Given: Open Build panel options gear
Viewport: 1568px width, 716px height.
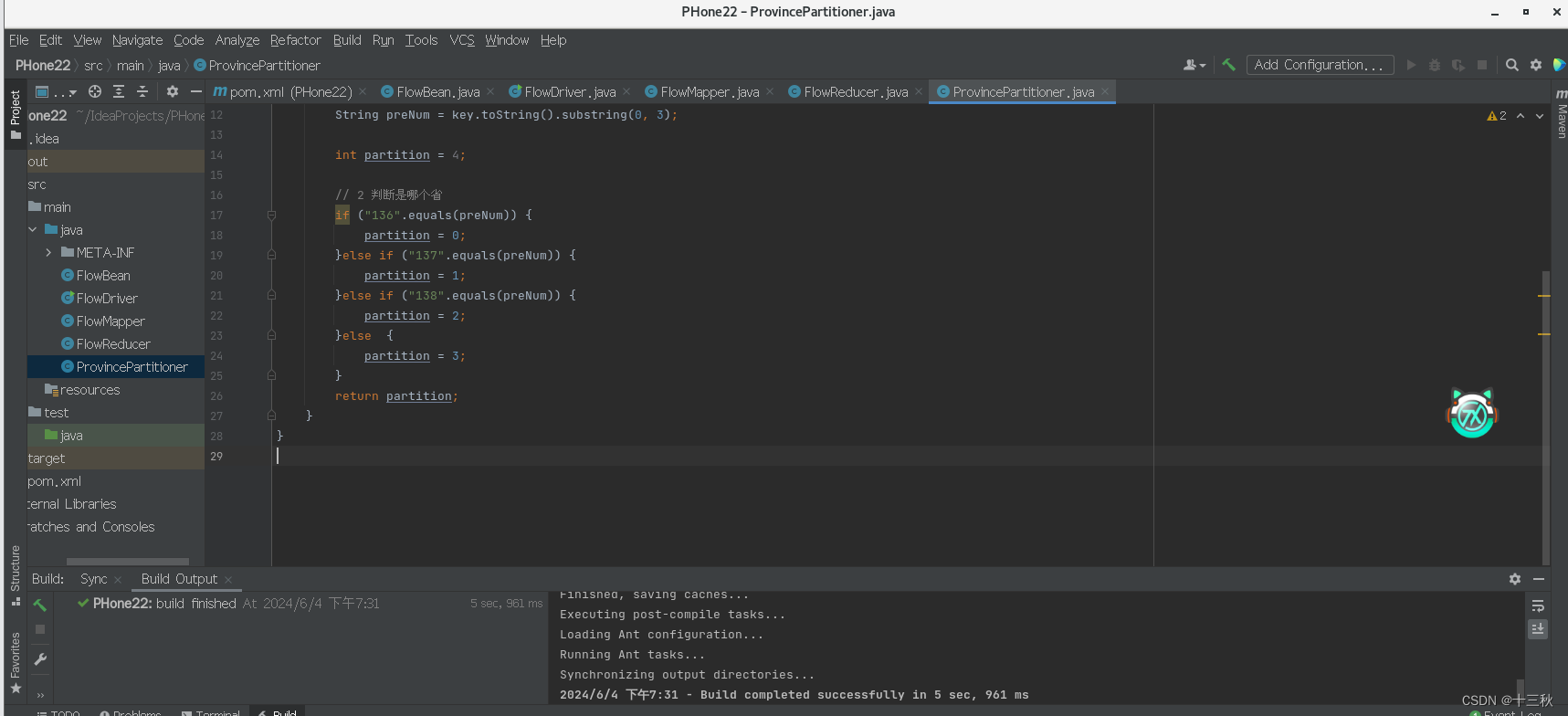Looking at the screenshot, I should [1515, 579].
